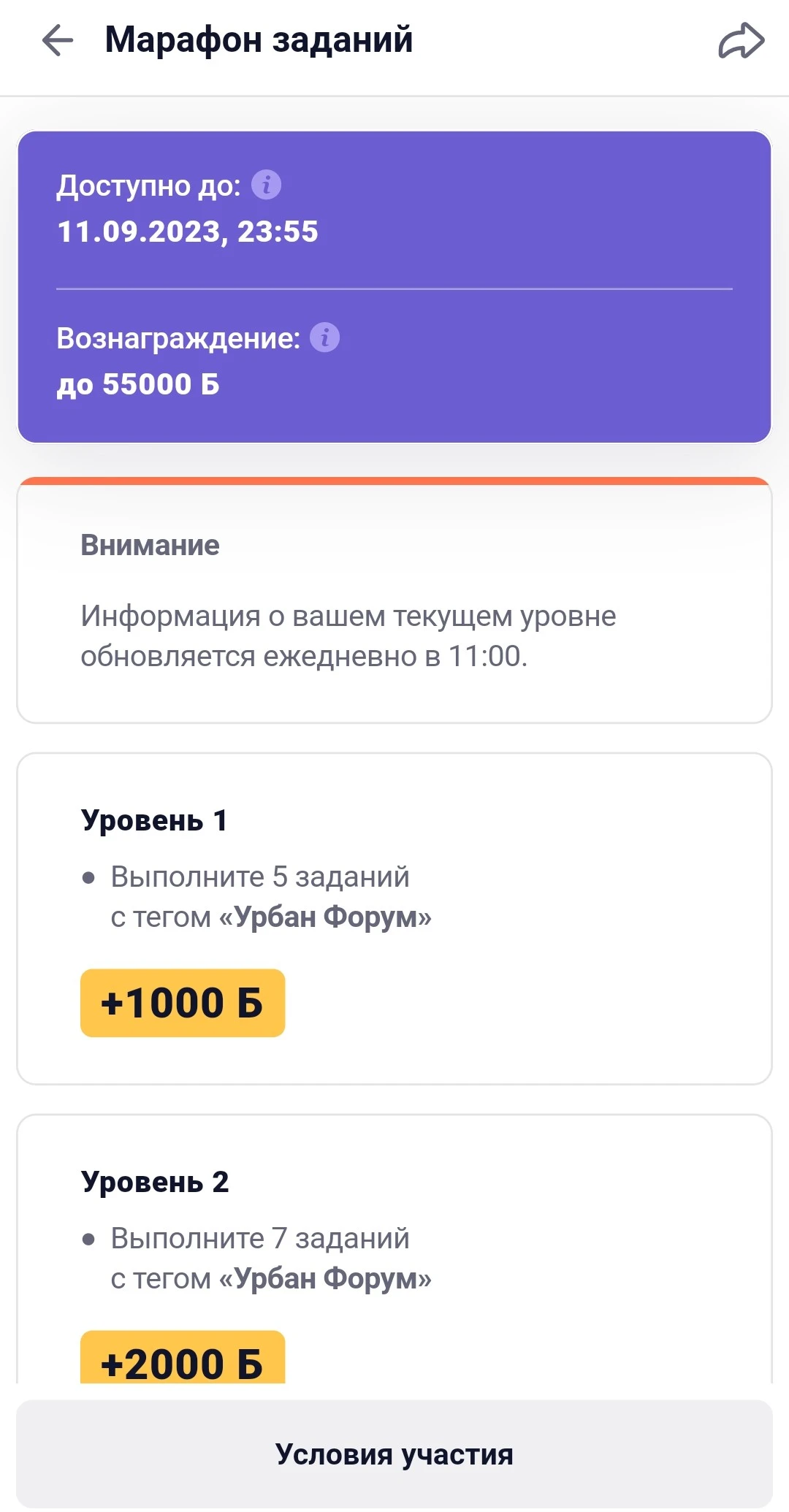789x1512 pixels.
Task: Open info icon next to Доступно до
Action: [267, 185]
